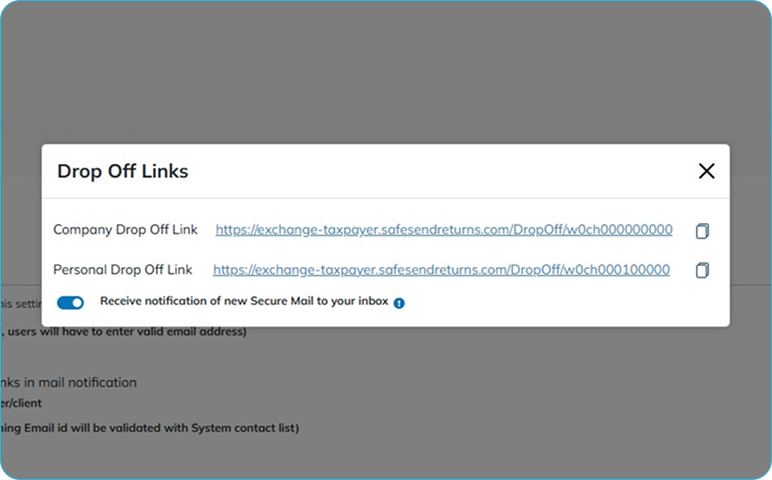Image resolution: width=772 pixels, height=480 pixels.
Task: Copy the Company Drop Off Link
Action: [702, 231]
